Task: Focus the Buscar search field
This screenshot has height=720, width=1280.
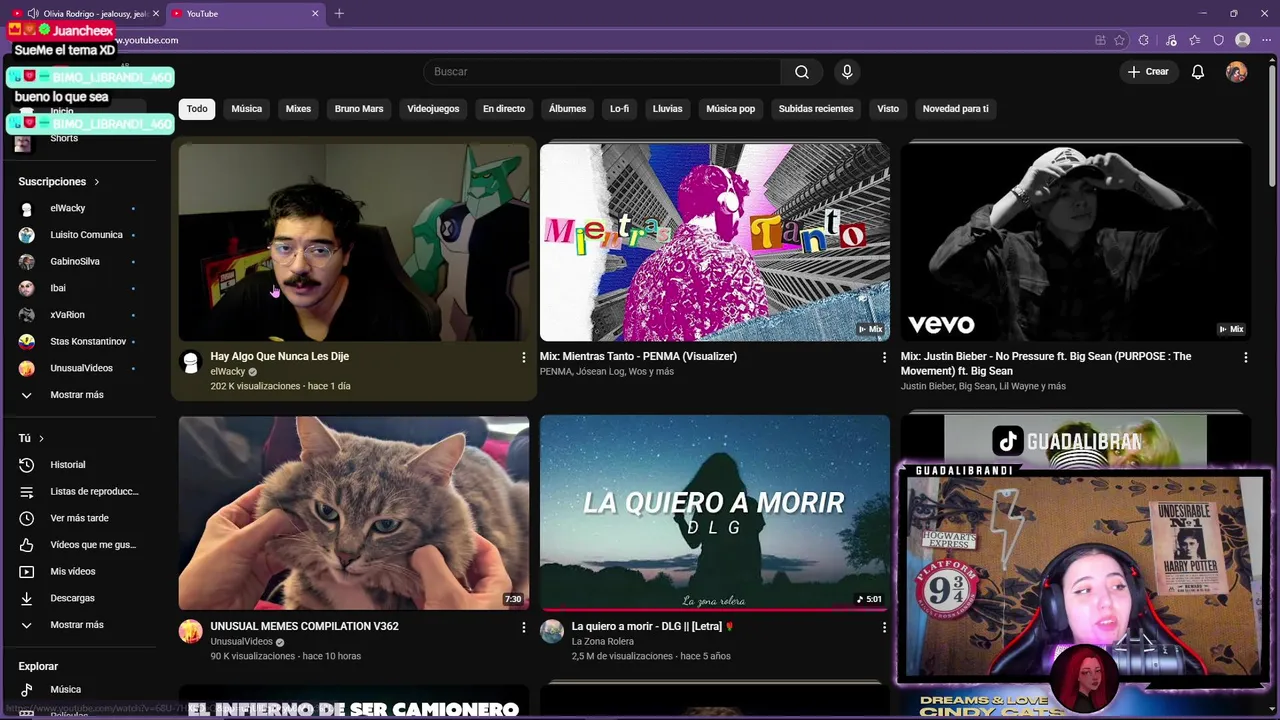Action: coord(602,72)
